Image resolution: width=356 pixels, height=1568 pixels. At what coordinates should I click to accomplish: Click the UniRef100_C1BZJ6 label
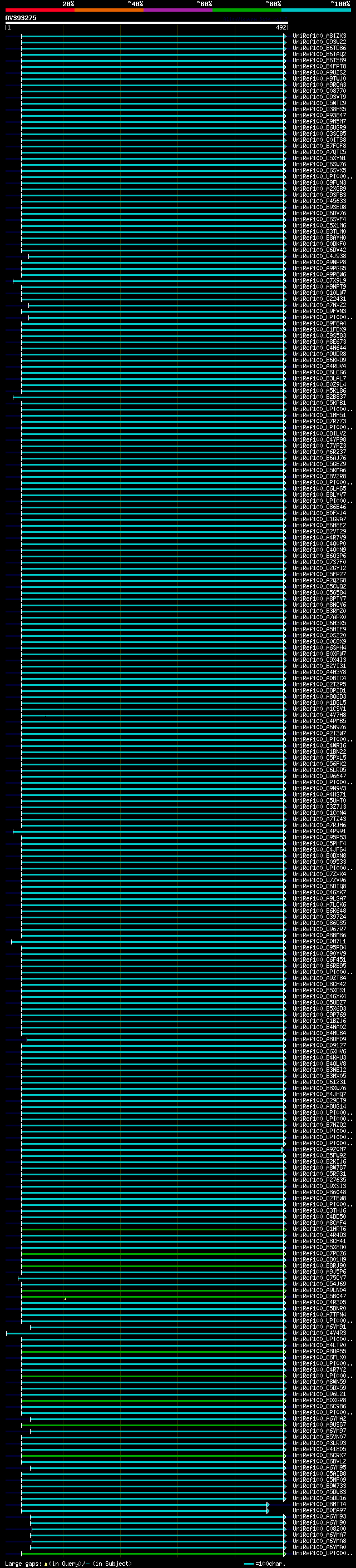pos(319,1021)
